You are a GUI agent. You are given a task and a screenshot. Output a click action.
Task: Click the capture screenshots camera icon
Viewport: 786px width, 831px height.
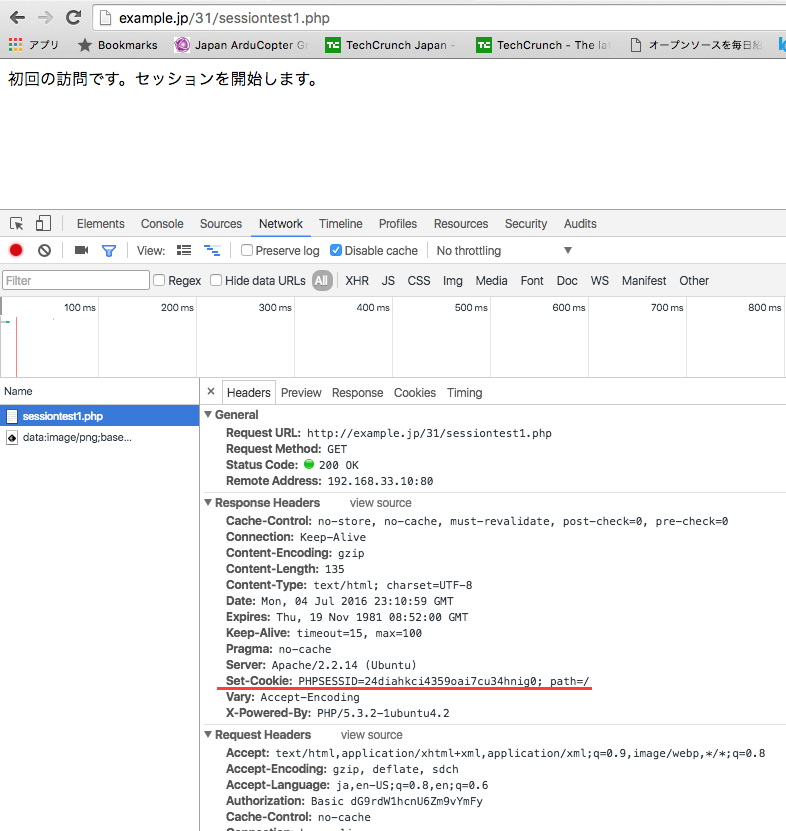(x=82, y=250)
